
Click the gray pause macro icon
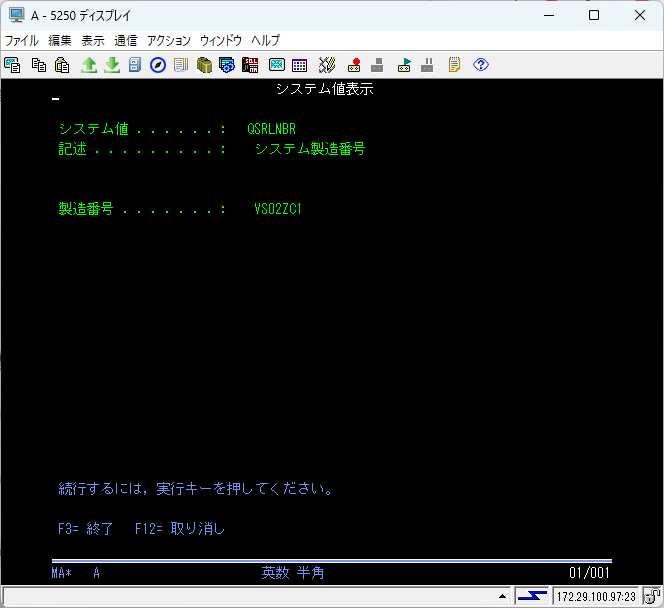(x=427, y=65)
